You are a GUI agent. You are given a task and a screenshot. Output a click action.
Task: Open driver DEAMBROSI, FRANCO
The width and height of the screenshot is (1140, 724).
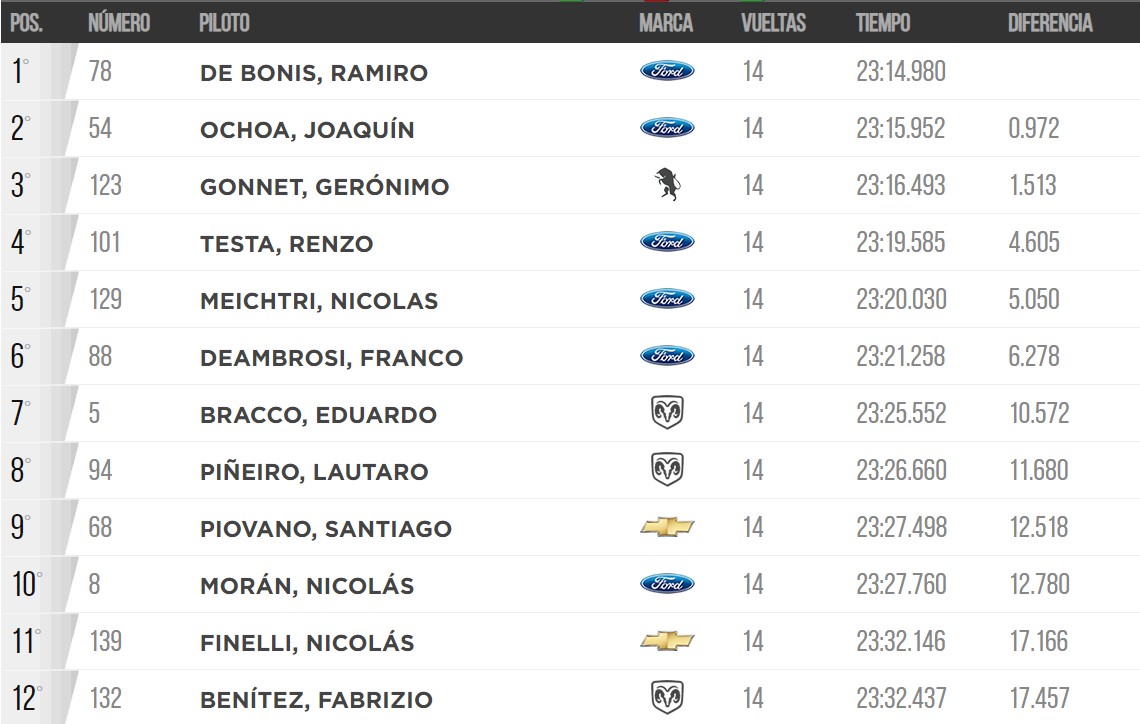(332, 358)
